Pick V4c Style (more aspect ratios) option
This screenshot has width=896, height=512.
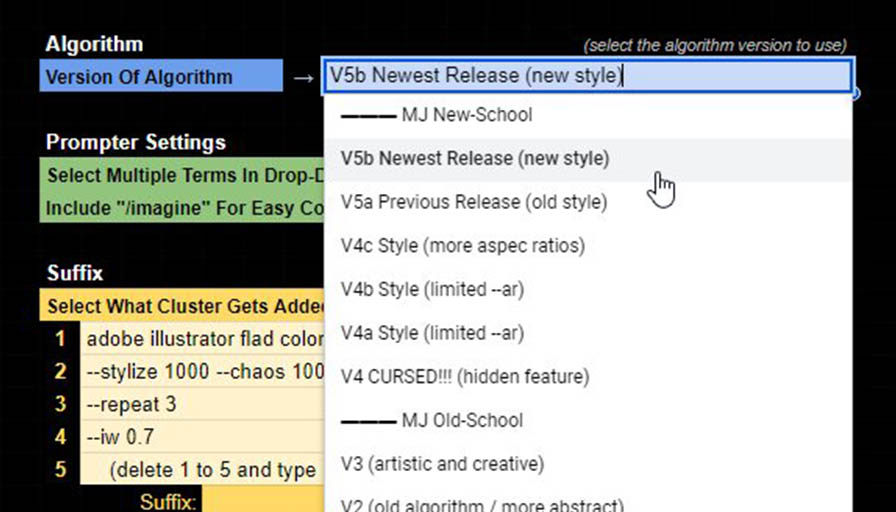click(463, 245)
